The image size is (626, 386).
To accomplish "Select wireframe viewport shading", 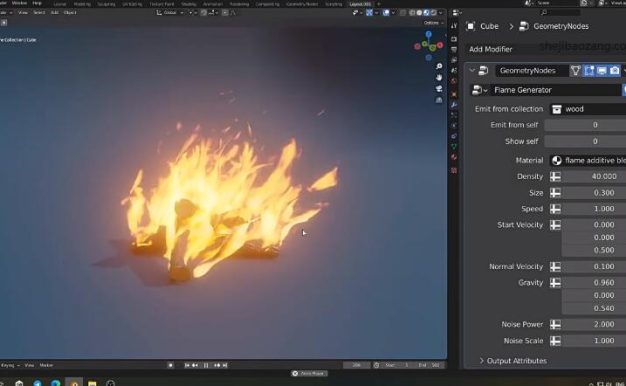I will click(412, 13).
